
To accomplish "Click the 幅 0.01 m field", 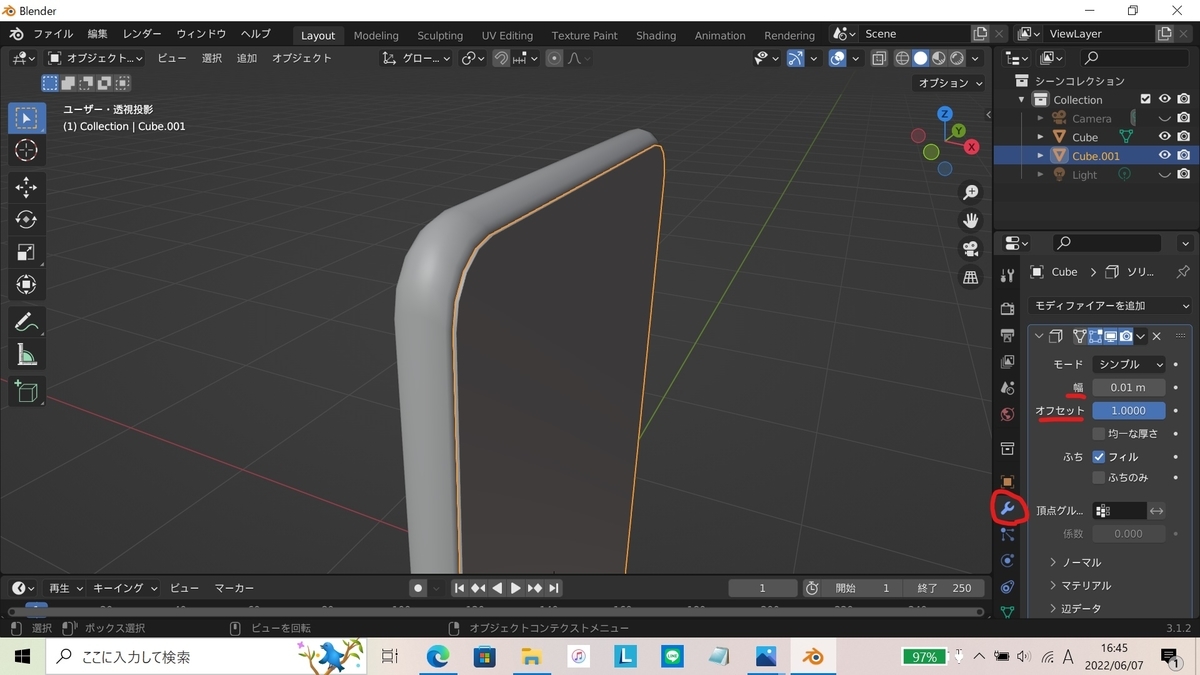I will [x=1129, y=388].
